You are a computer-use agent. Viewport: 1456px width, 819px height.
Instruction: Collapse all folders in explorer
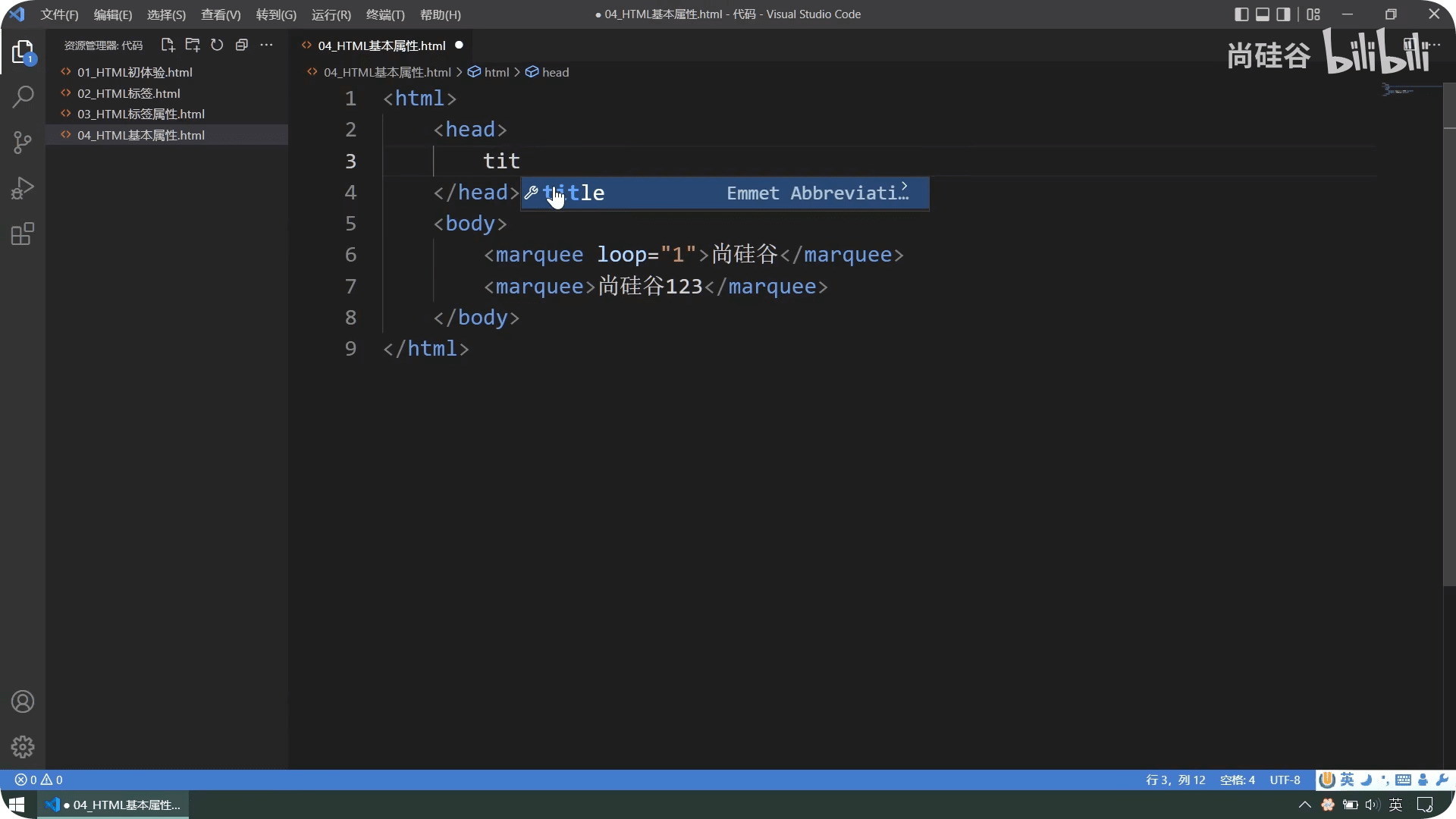pos(242,45)
